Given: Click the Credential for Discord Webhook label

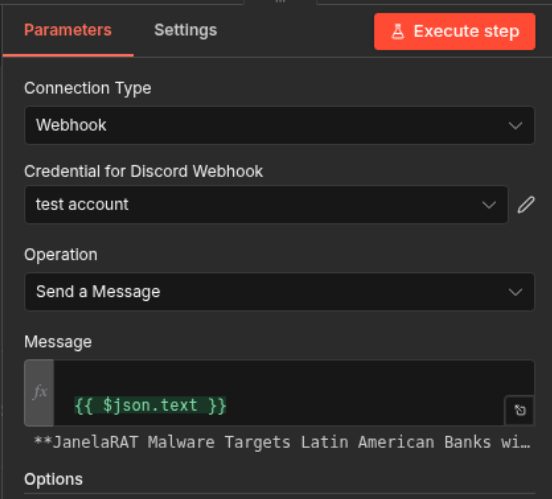Looking at the screenshot, I should click(x=144, y=171).
